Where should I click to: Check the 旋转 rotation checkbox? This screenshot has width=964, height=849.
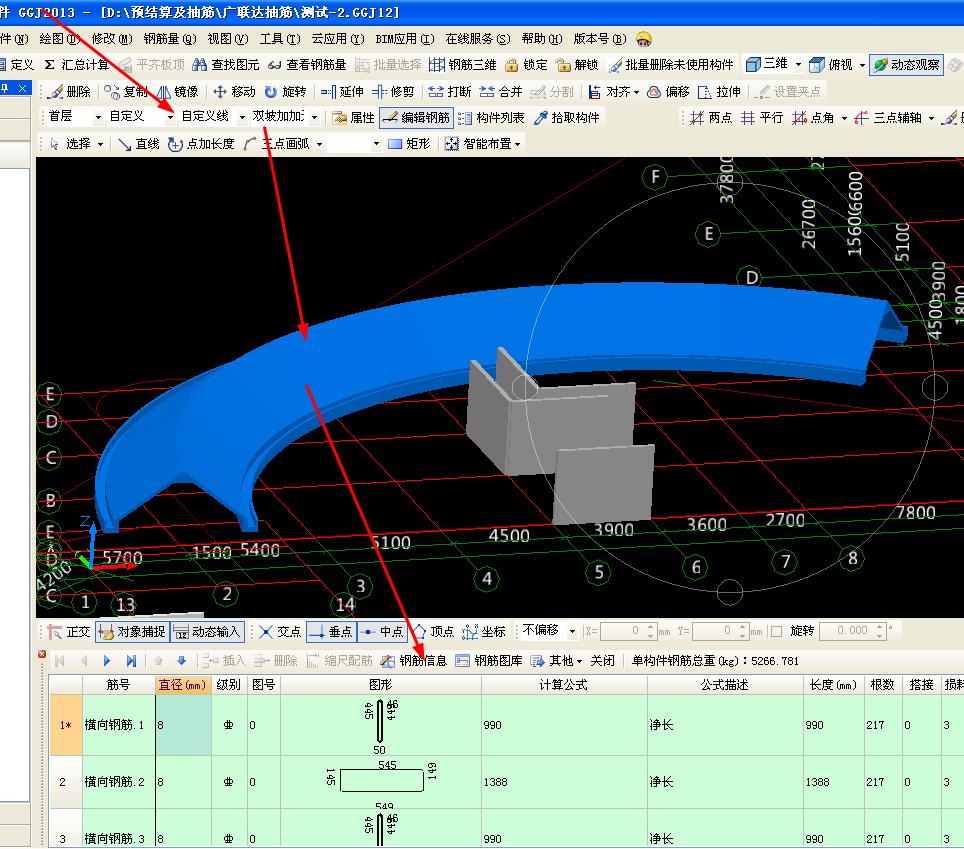pos(776,631)
